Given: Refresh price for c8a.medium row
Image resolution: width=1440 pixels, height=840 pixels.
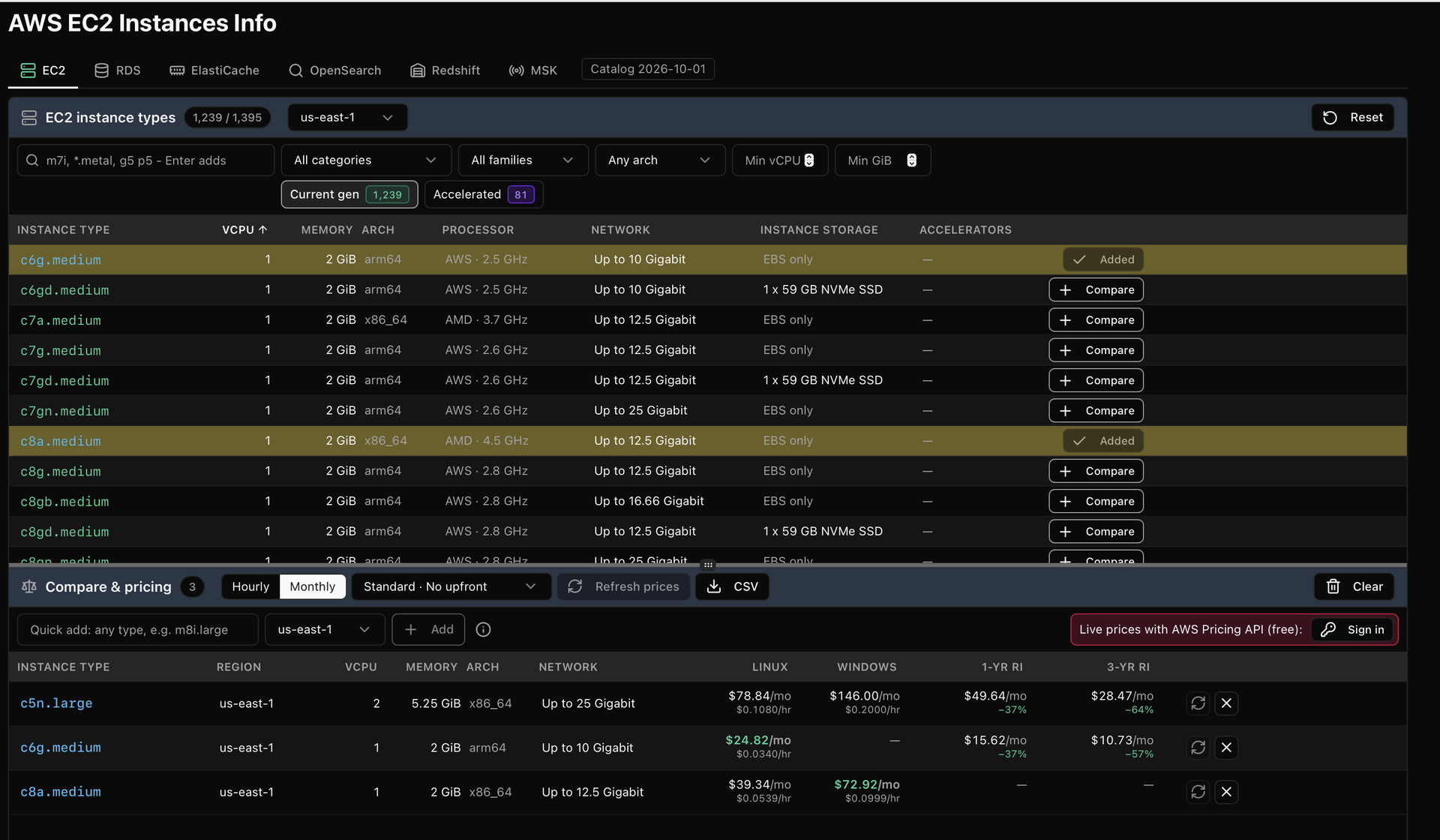Looking at the screenshot, I should pos(1198,792).
